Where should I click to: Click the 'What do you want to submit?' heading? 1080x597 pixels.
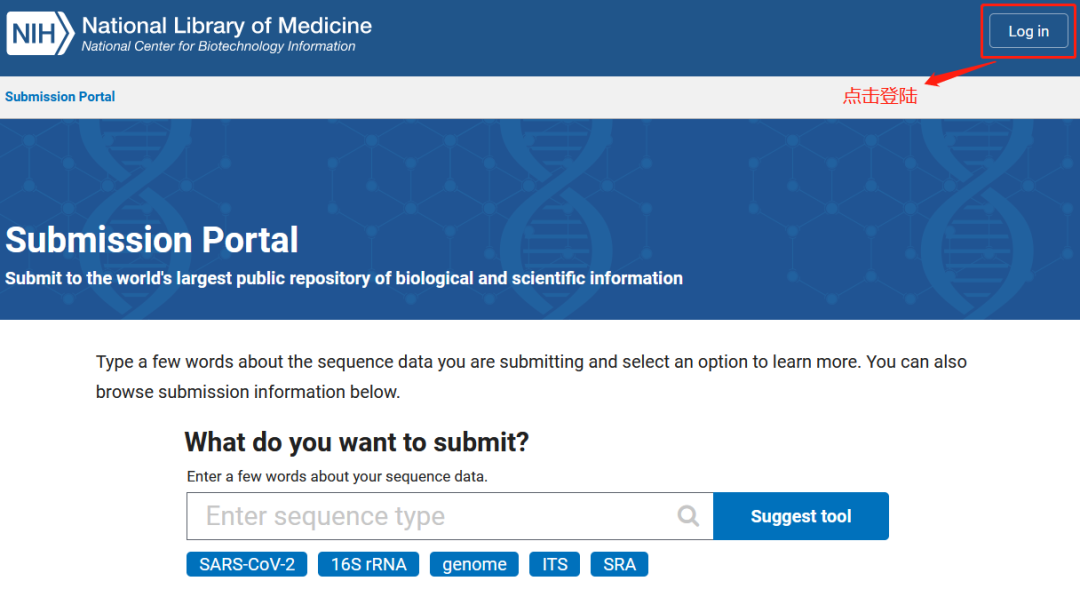click(x=357, y=442)
